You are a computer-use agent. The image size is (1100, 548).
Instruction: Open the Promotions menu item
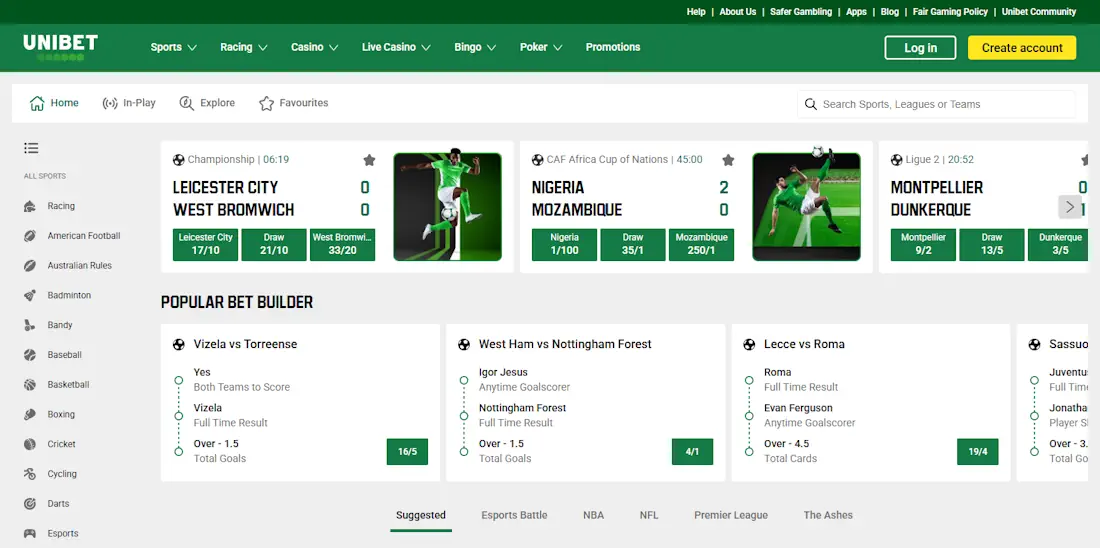point(613,47)
